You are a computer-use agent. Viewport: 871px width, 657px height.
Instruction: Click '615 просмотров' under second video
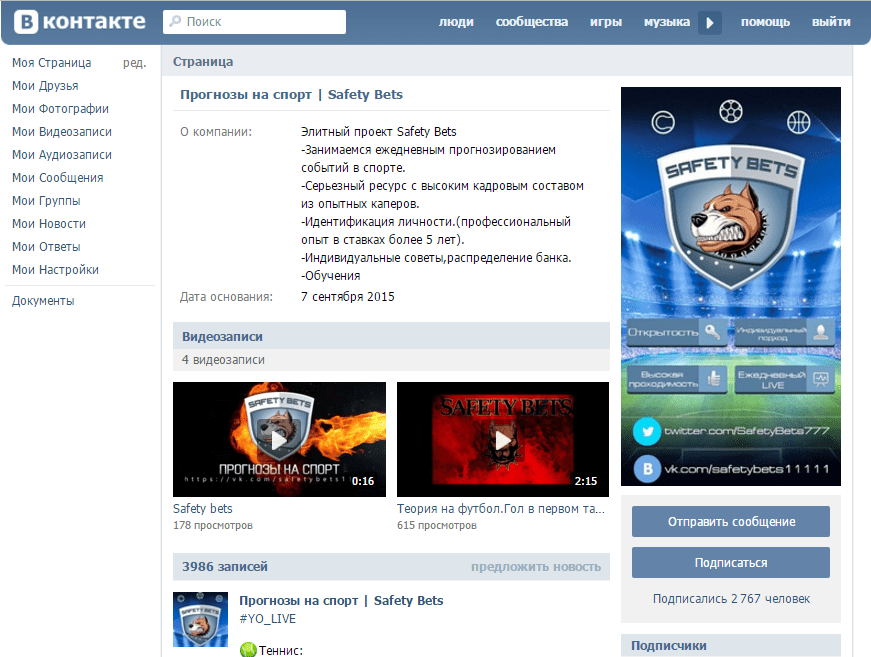tap(437, 525)
